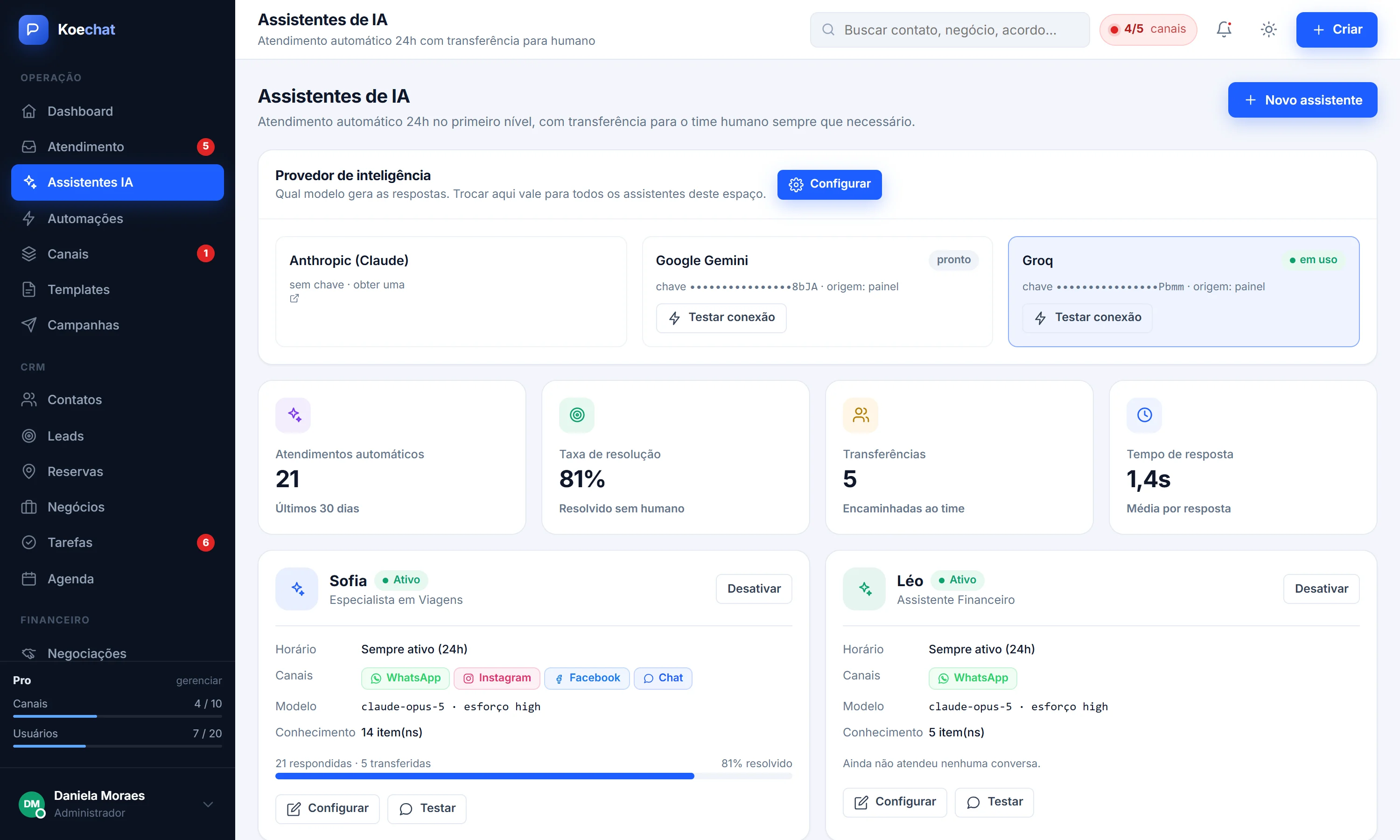Open Agenda page
The height and width of the screenshot is (840, 1400).
[x=118, y=579]
